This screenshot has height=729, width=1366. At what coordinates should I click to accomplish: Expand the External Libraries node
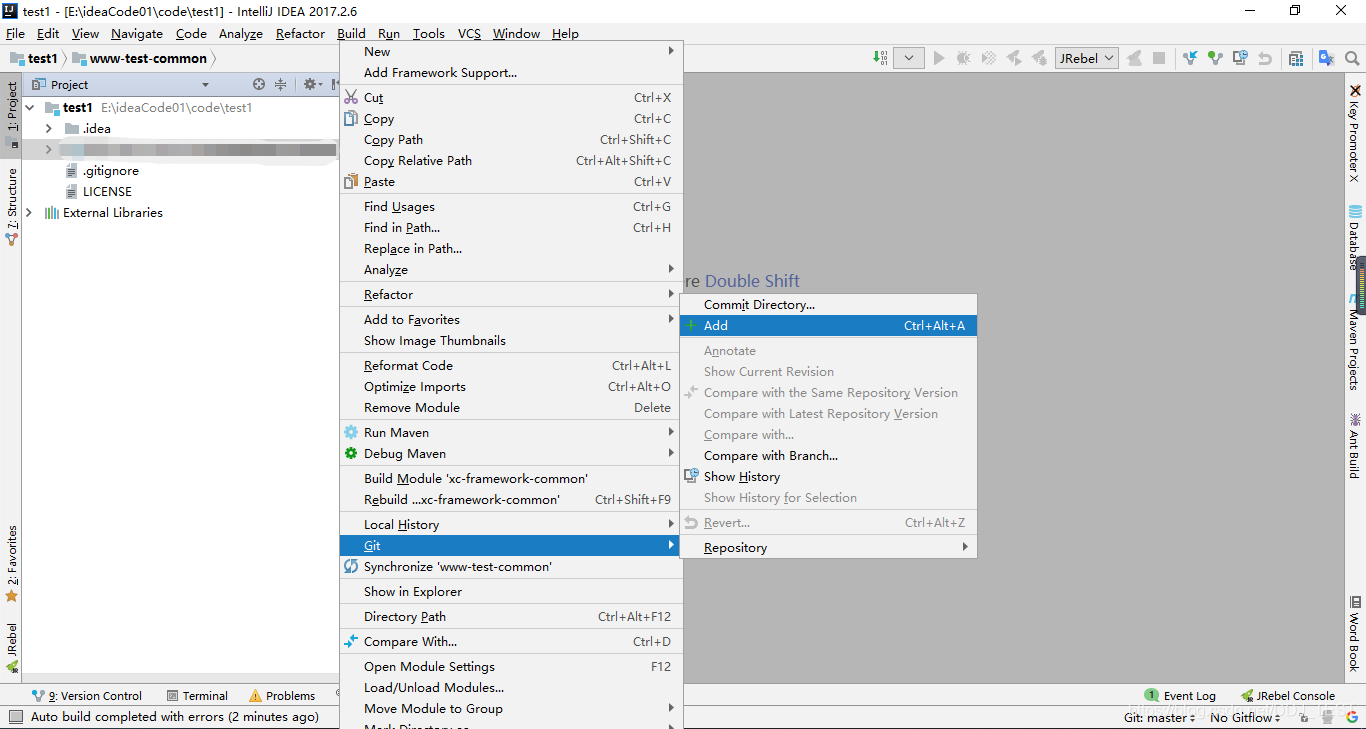[29, 212]
